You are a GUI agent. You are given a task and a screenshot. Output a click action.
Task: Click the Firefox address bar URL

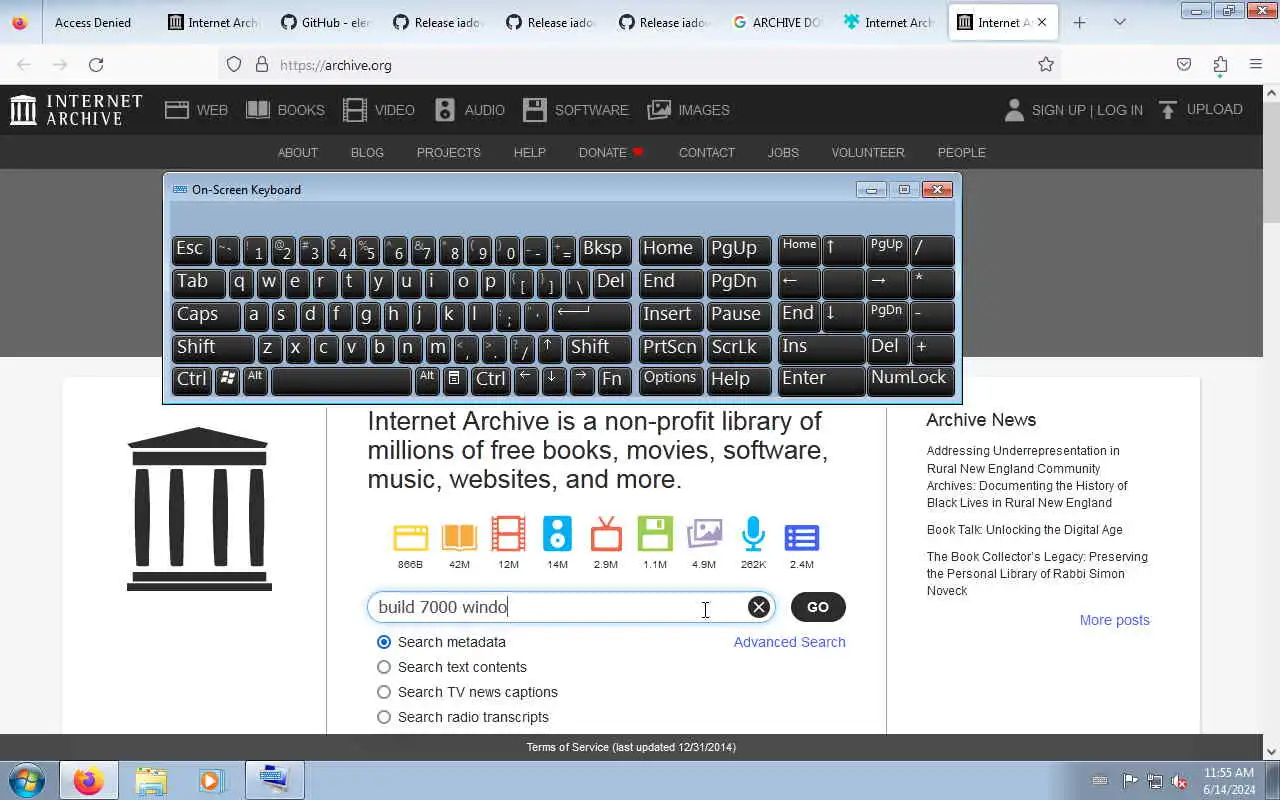click(x=336, y=65)
